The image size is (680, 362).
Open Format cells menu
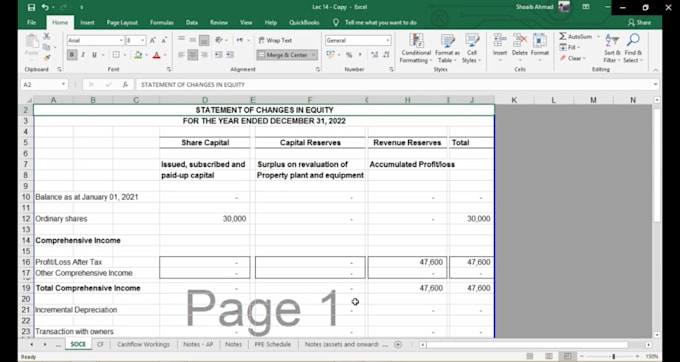(x=540, y=48)
